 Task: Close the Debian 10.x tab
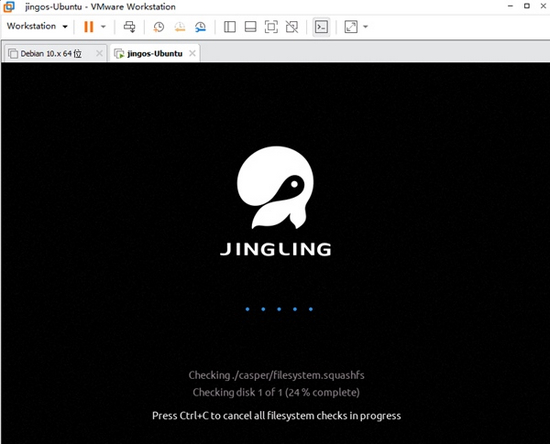[99, 53]
